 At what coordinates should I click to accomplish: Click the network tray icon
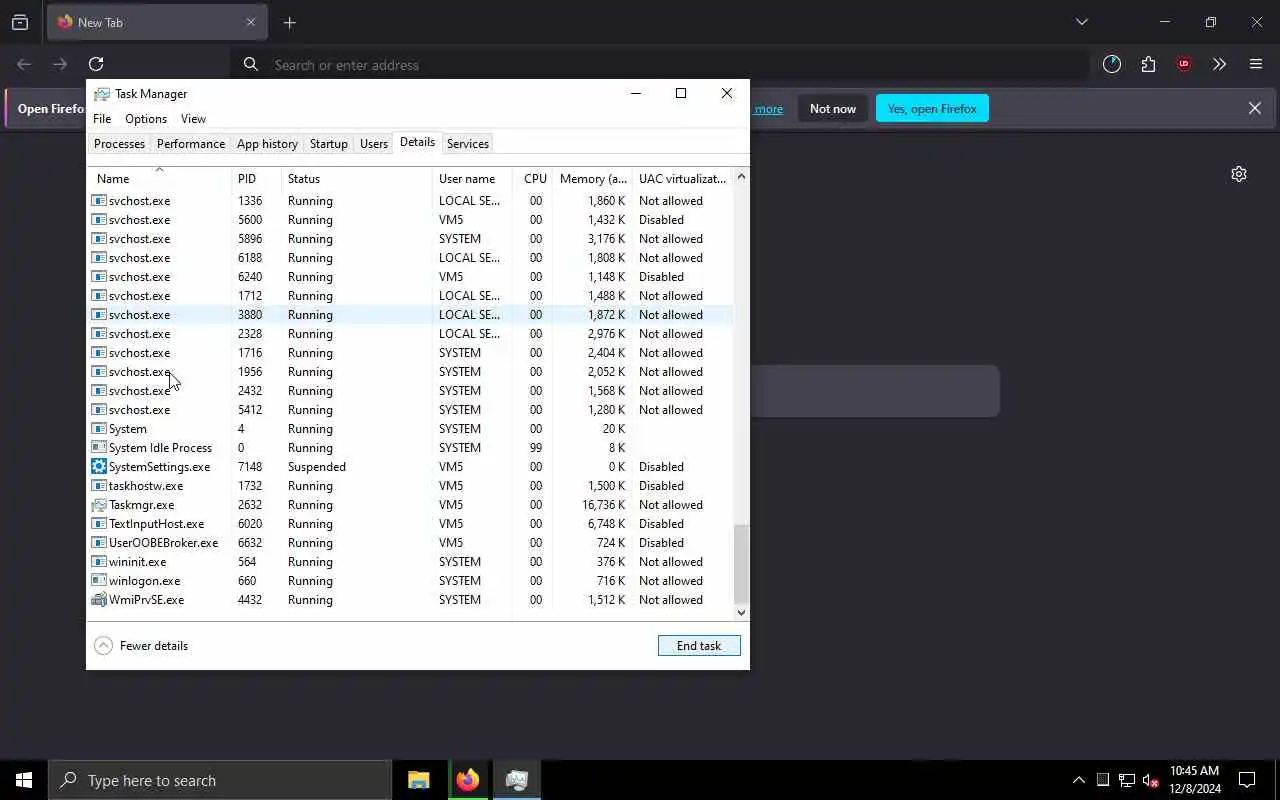tap(1126, 780)
